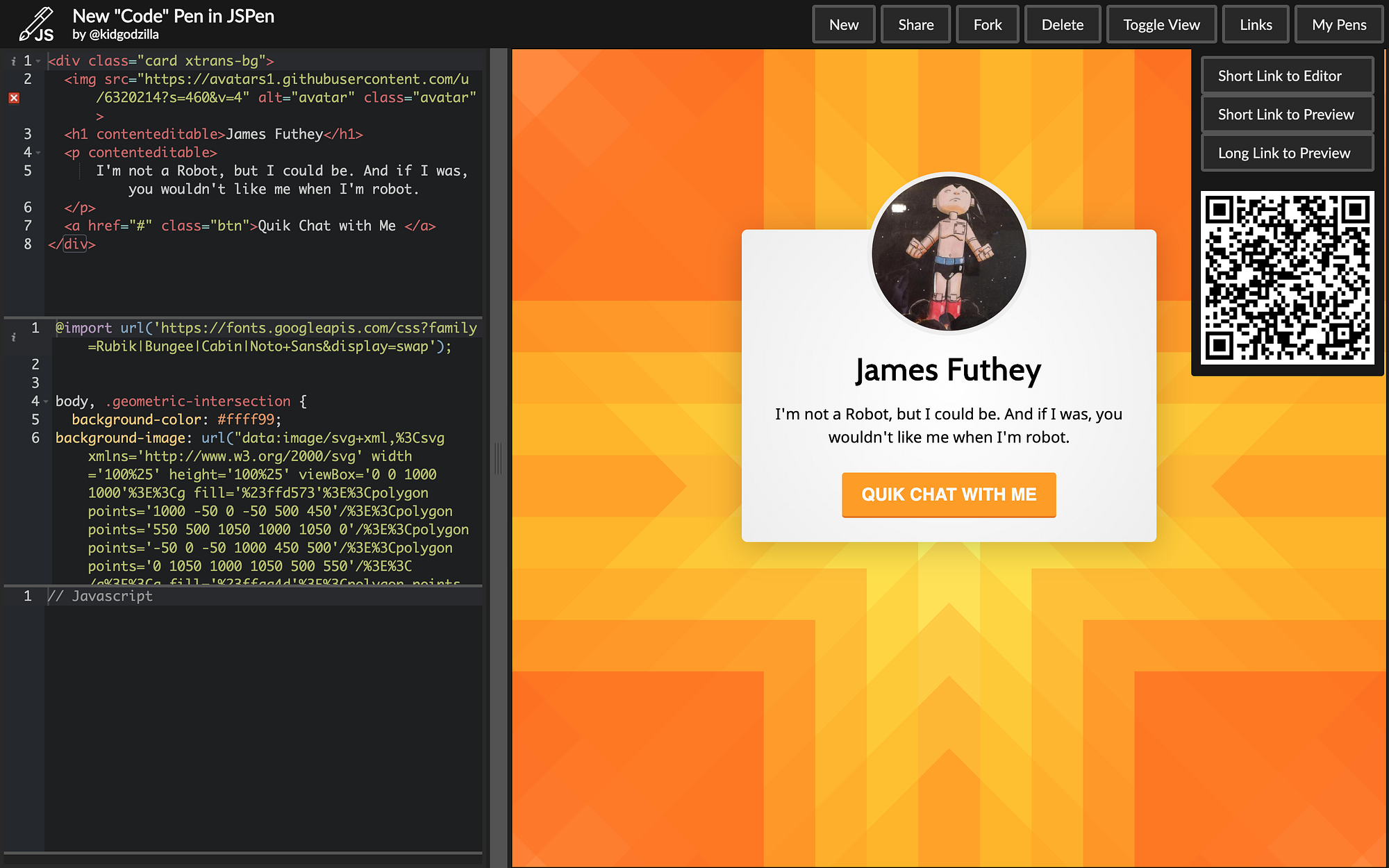The height and width of the screenshot is (868, 1389).
Task: Open the Links panel
Action: [x=1255, y=24]
